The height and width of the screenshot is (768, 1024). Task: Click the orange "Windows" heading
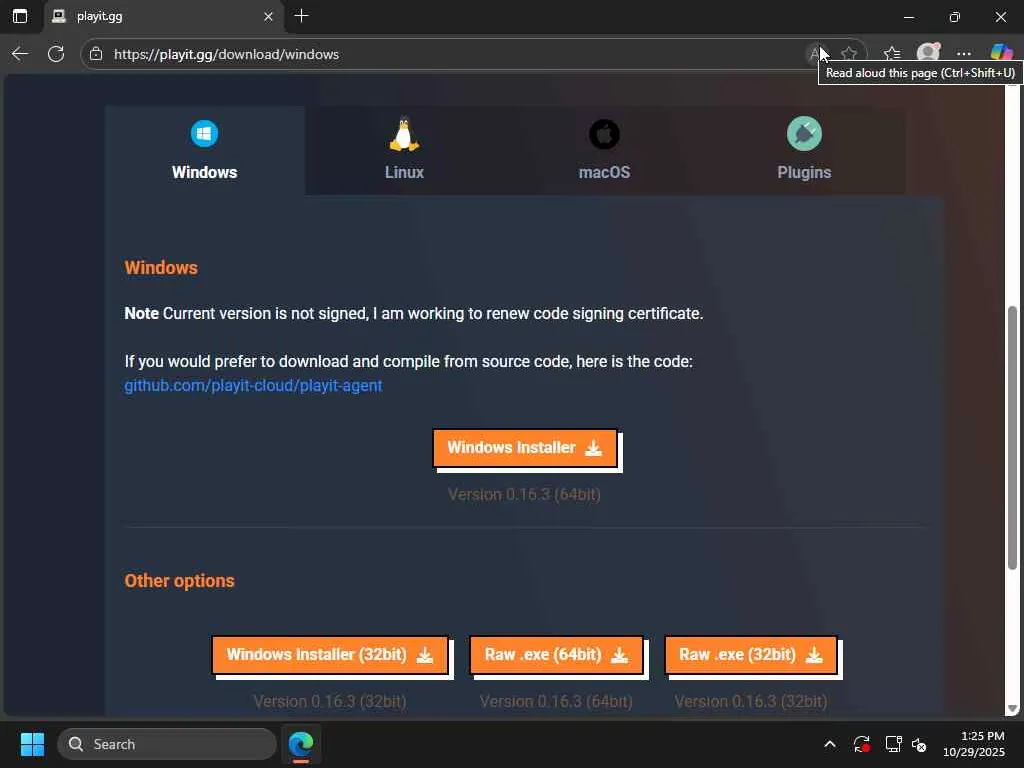(x=161, y=268)
